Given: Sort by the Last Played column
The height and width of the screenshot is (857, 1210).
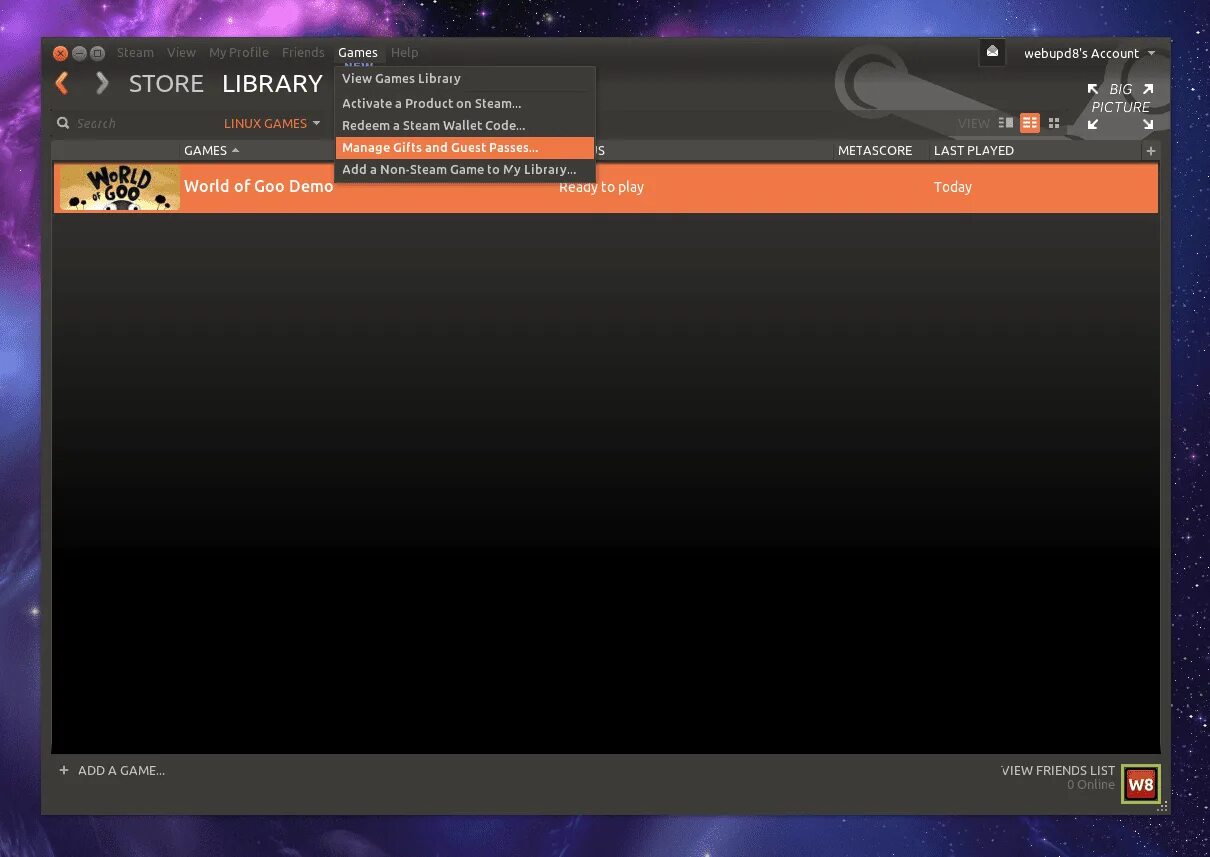Looking at the screenshot, I should click(x=974, y=150).
